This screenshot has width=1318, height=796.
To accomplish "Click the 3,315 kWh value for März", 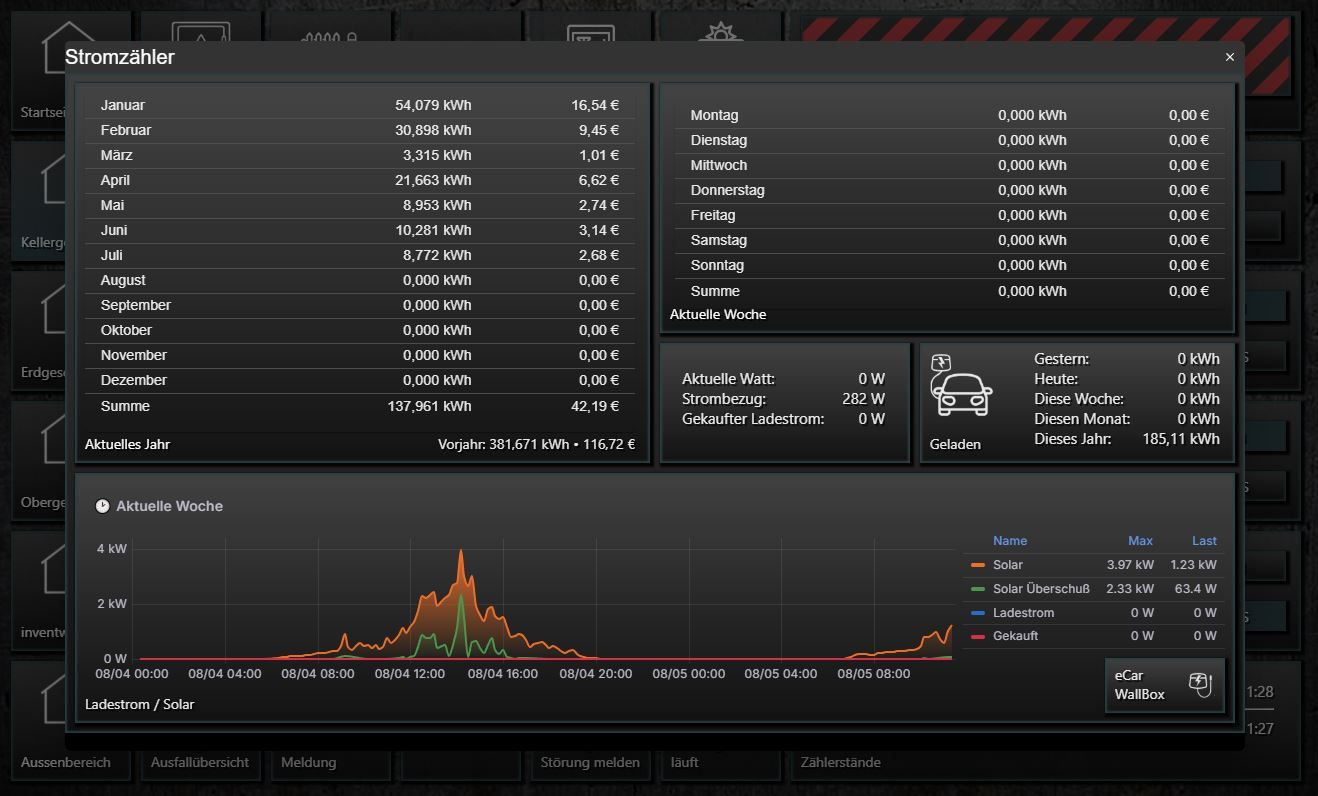I will pos(437,155).
